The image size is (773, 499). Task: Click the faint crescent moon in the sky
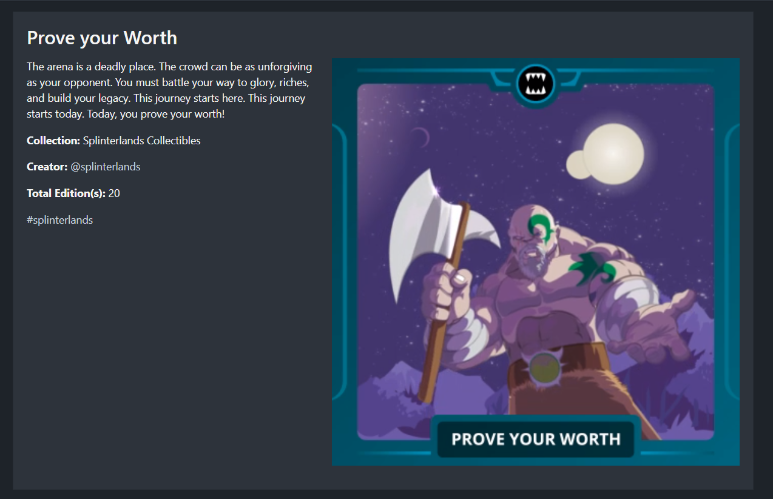pos(422,137)
